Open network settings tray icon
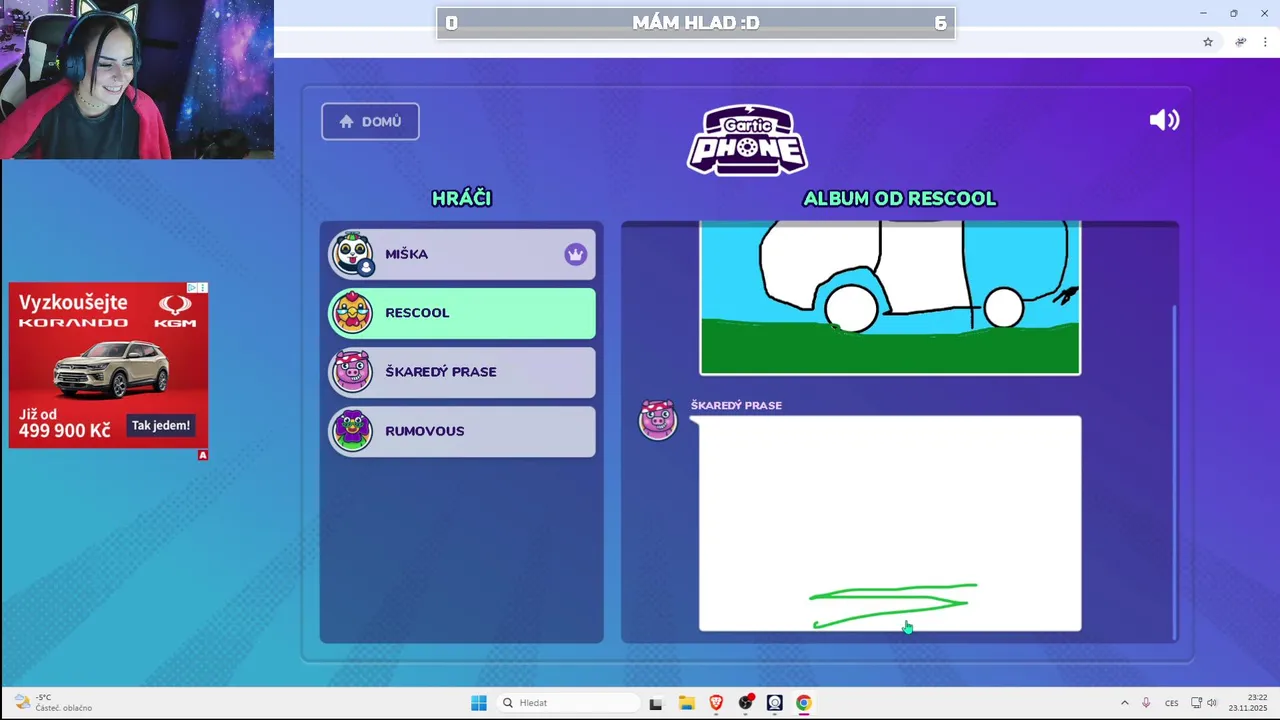Image resolution: width=1280 pixels, height=720 pixels. (x=1196, y=703)
